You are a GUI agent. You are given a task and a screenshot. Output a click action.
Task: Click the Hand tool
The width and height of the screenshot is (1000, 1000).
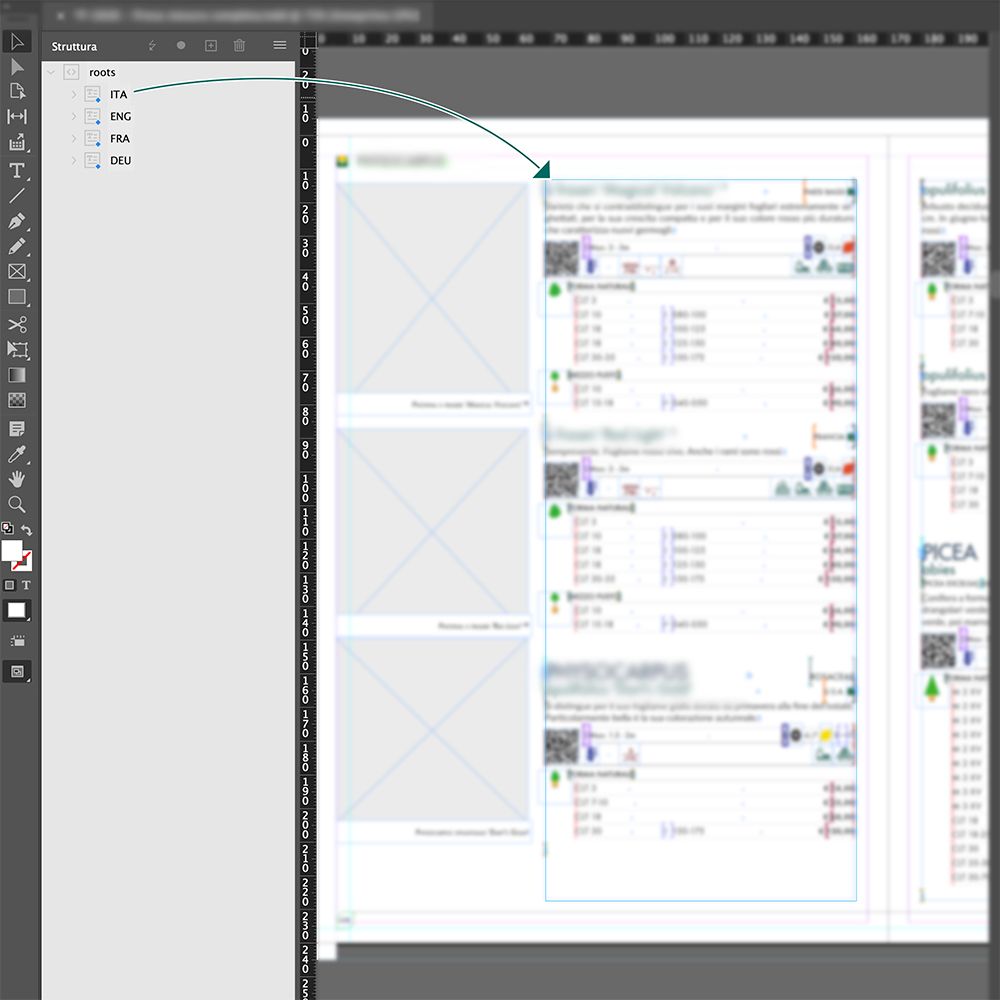point(17,480)
